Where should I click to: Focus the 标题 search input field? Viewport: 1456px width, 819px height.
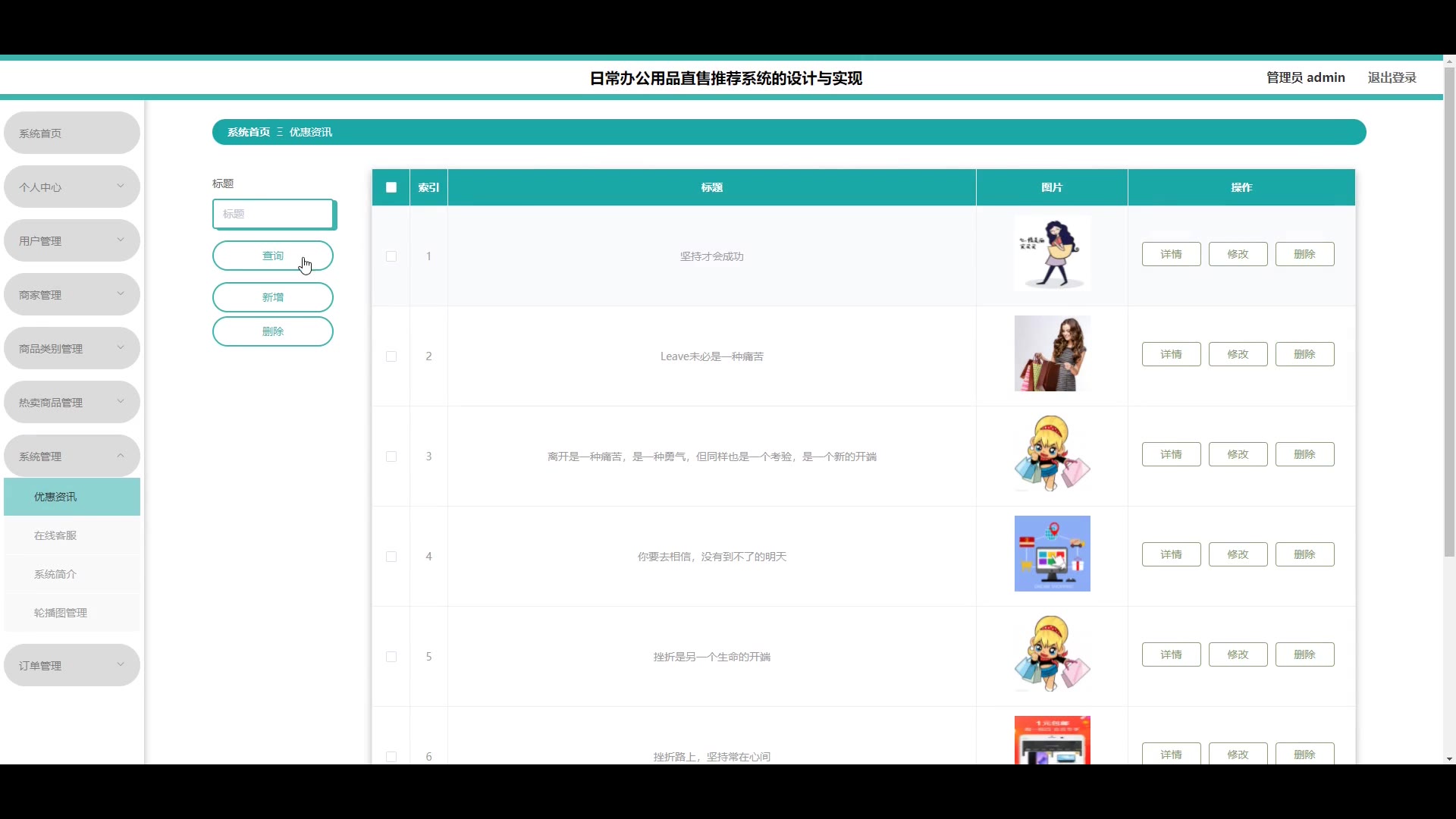(x=274, y=214)
